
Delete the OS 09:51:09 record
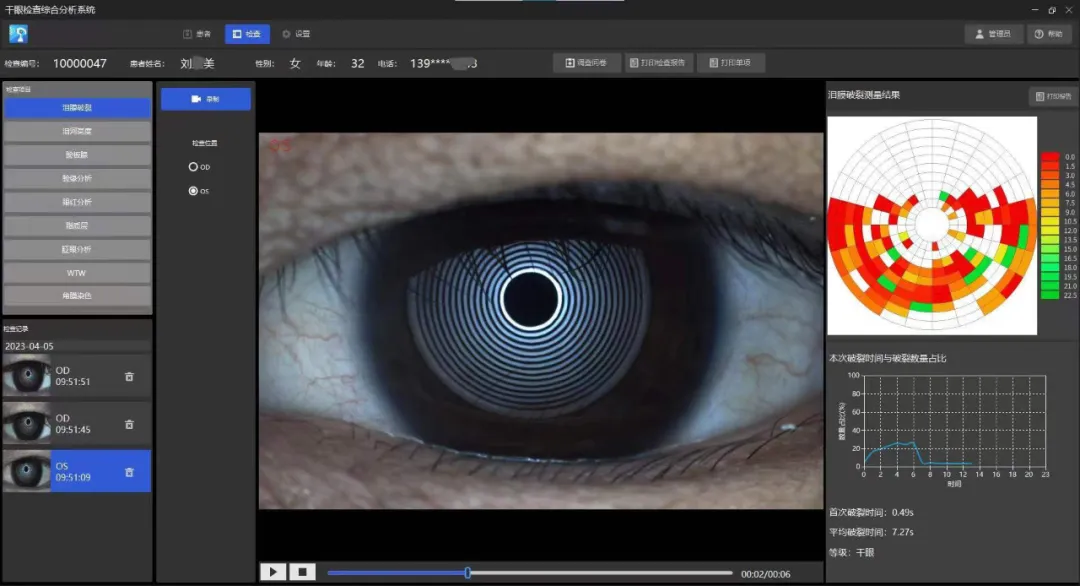[x=129, y=472]
